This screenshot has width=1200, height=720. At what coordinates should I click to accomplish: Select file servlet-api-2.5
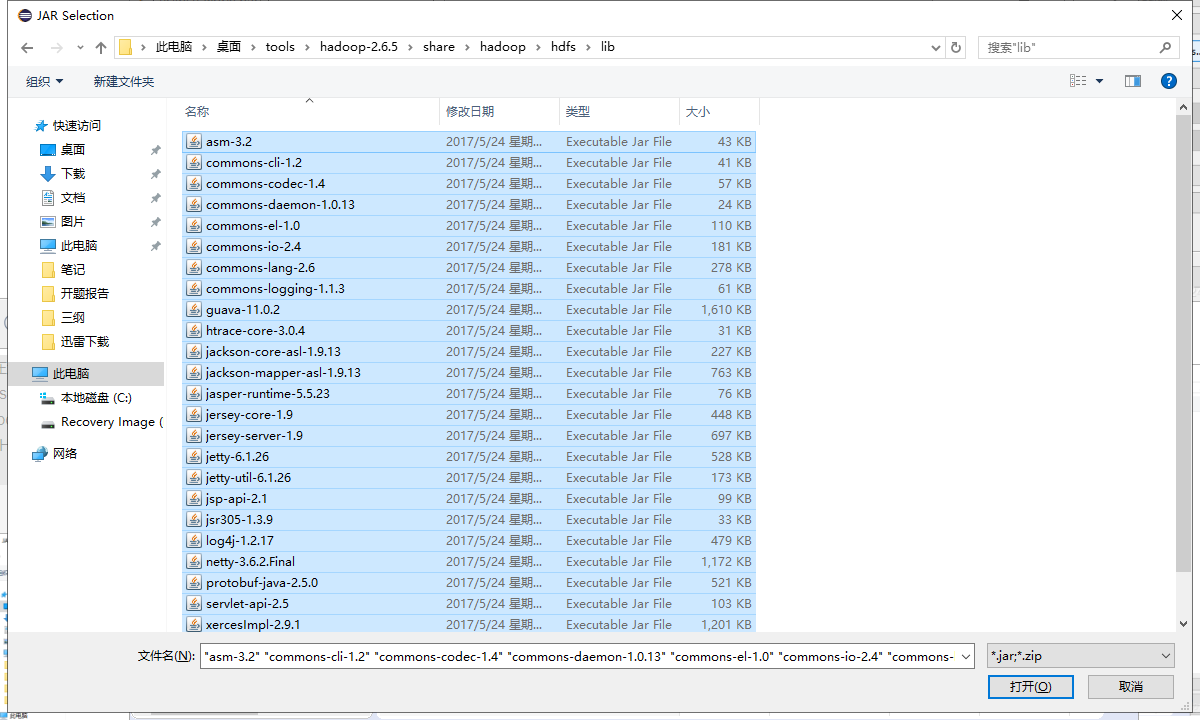[469, 604]
